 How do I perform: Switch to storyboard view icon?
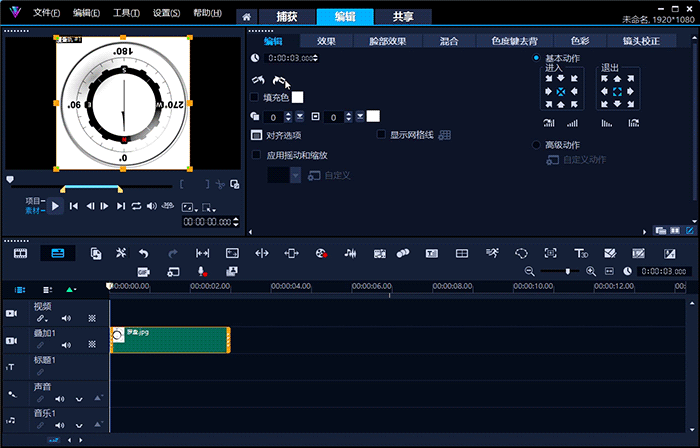(21, 253)
